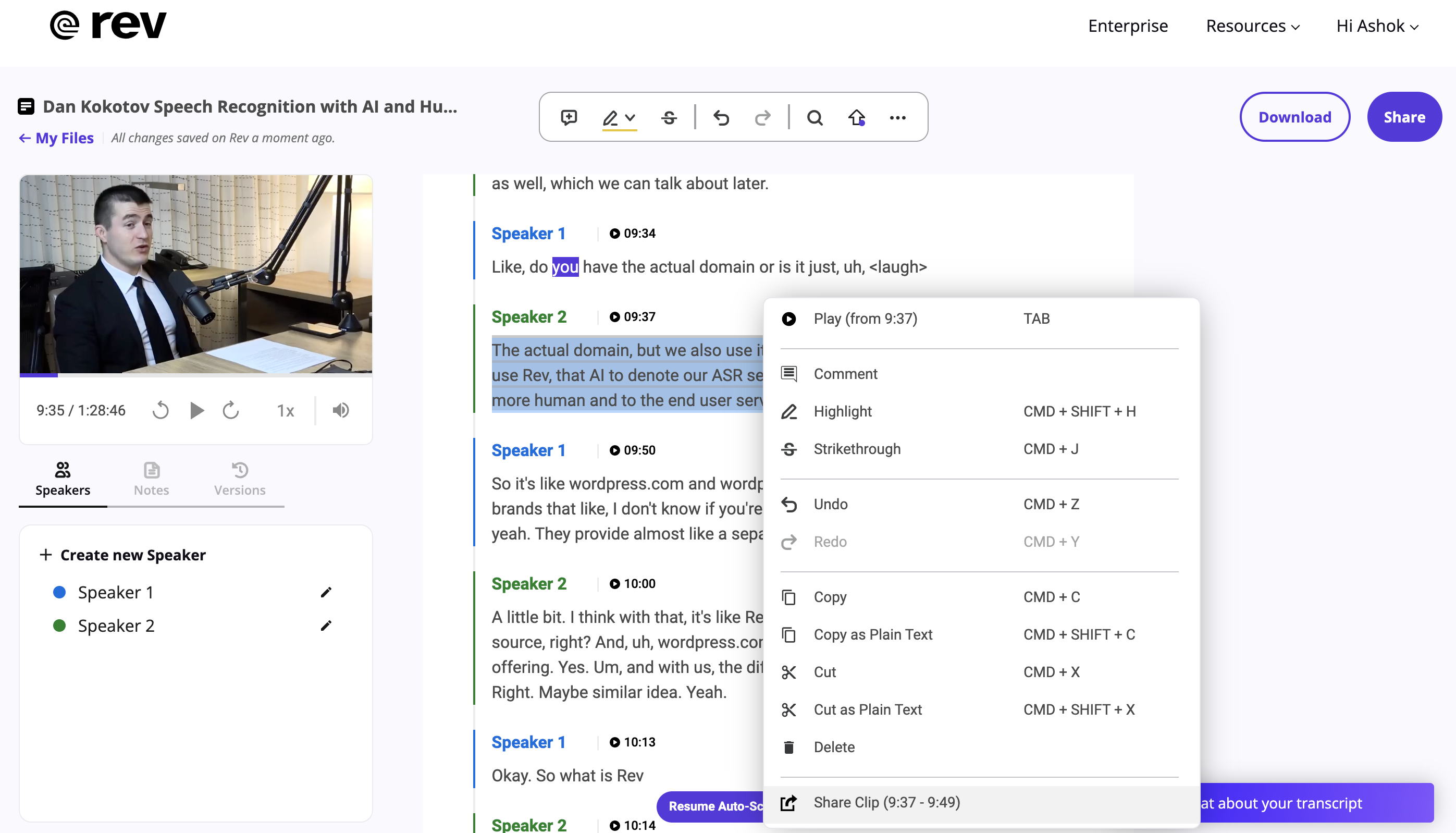Play the video with the play button

click(x=197, y=410)
